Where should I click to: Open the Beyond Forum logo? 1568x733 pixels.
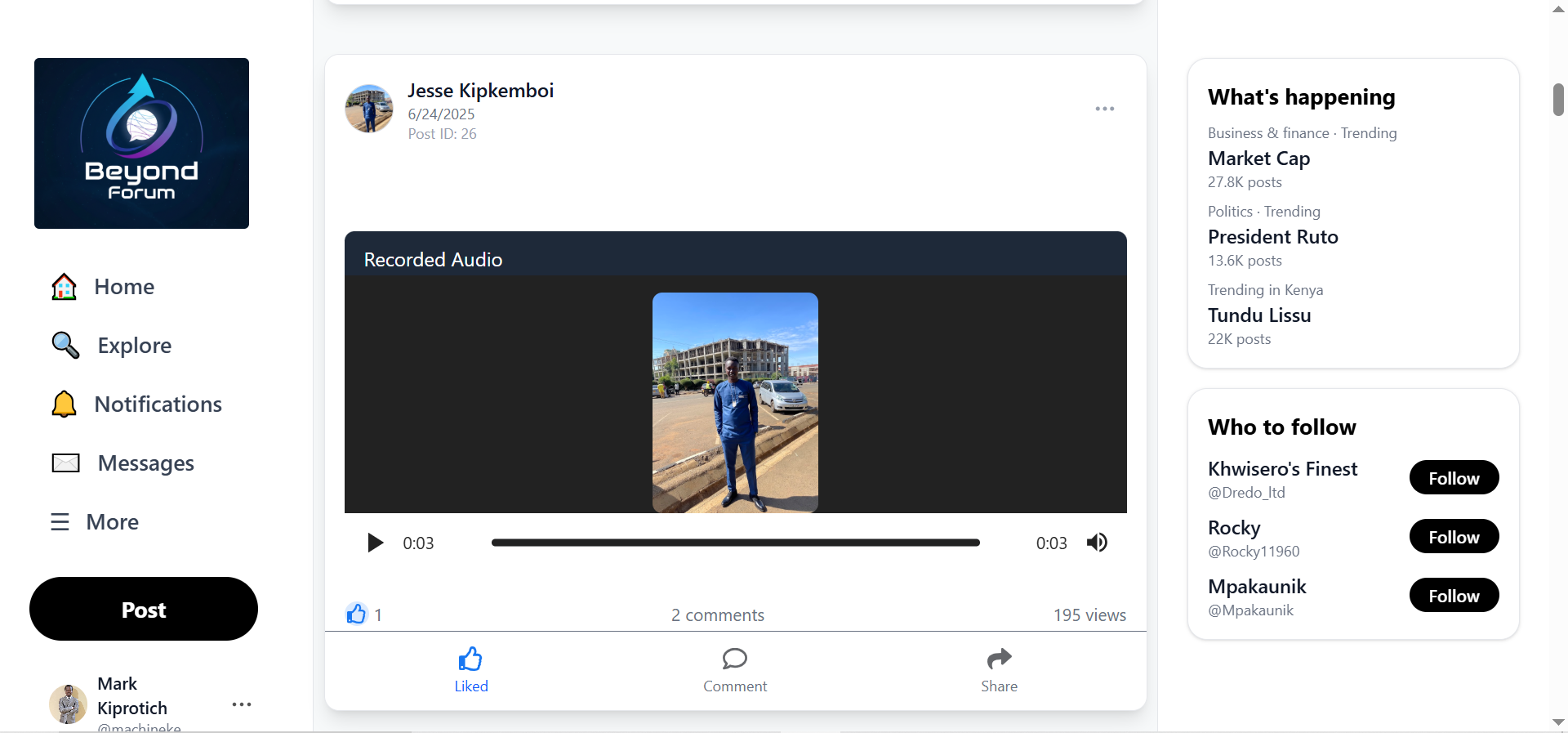[x=141, y=143]
